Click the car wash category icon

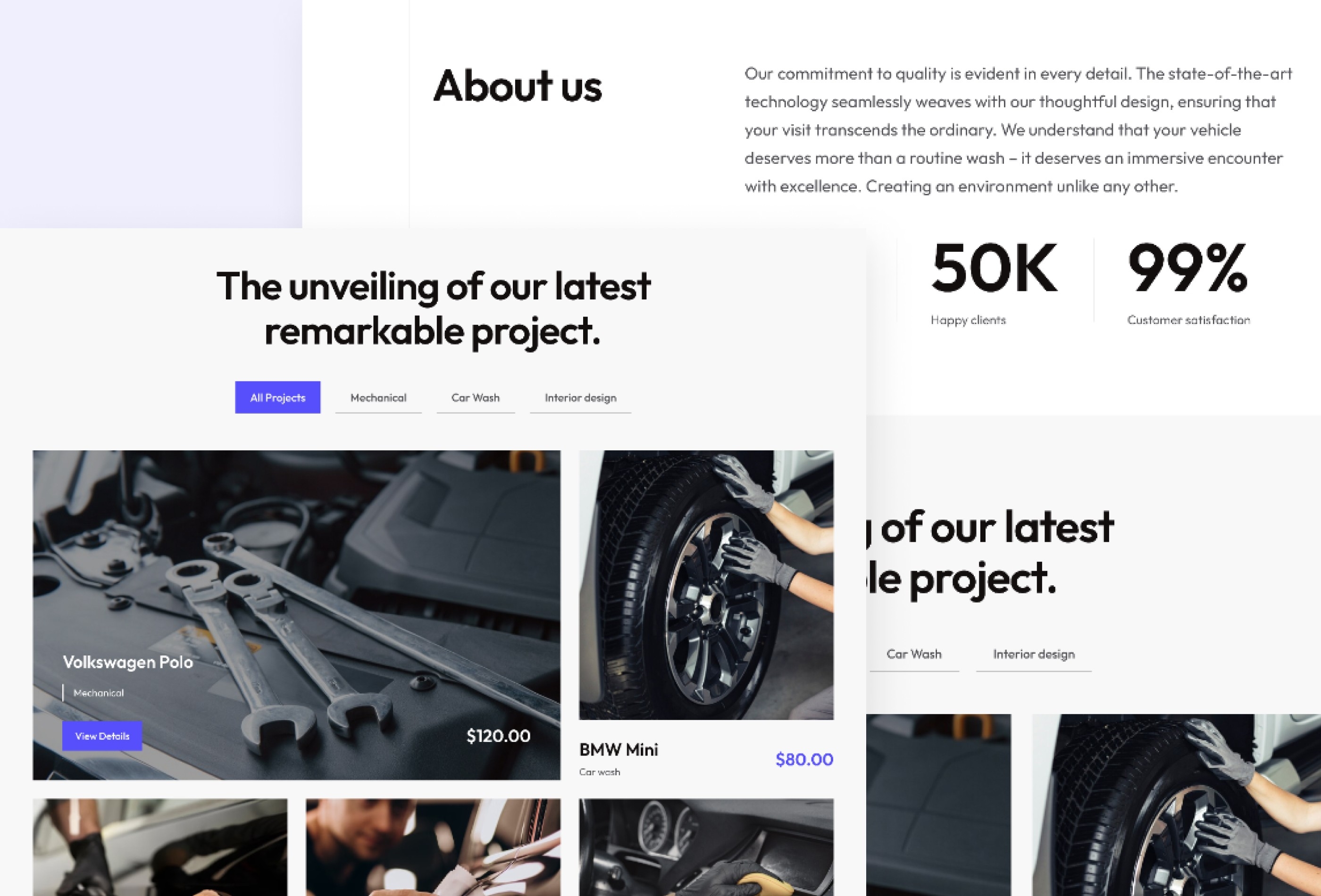click(475, 397)
